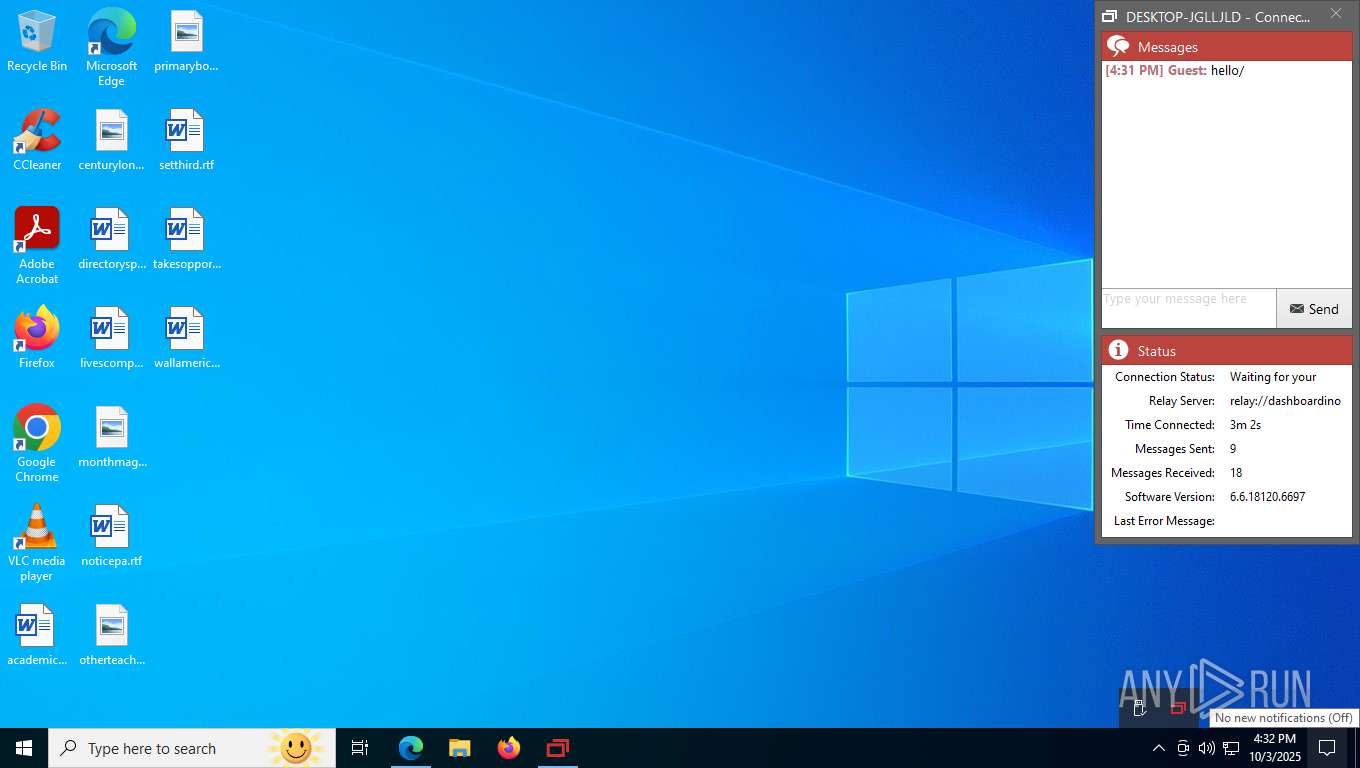Select the Firefox desktop shortcut
Image resolution: width=1360 pixels, height=768 pixels.
37,338
